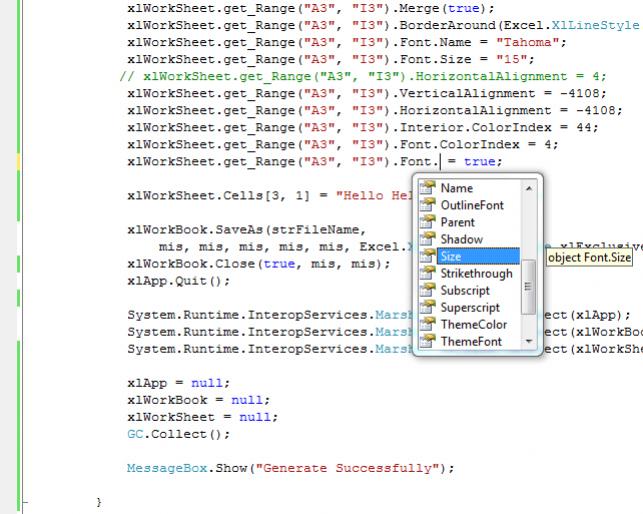
Task: Click the HorizontalAlignment = -4108 line
Action: coord(375,111)
